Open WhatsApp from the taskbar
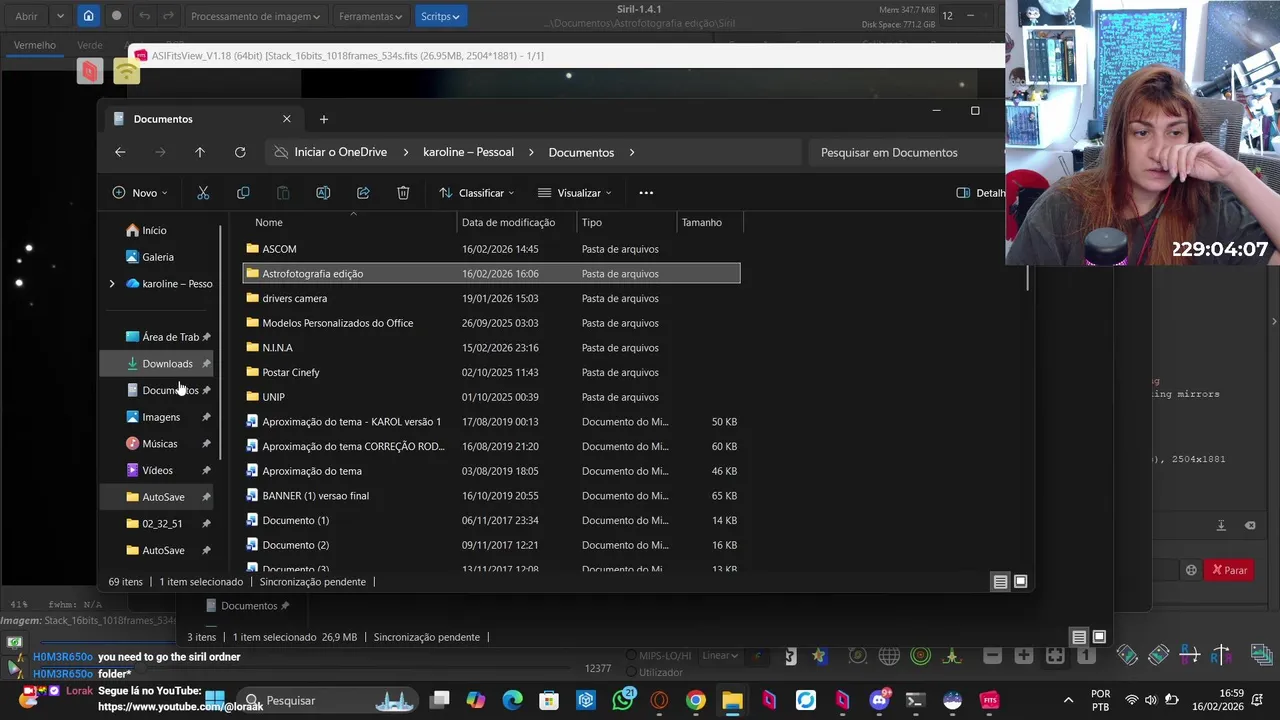Screen dimensions: 1280x720 click(624, 700)
